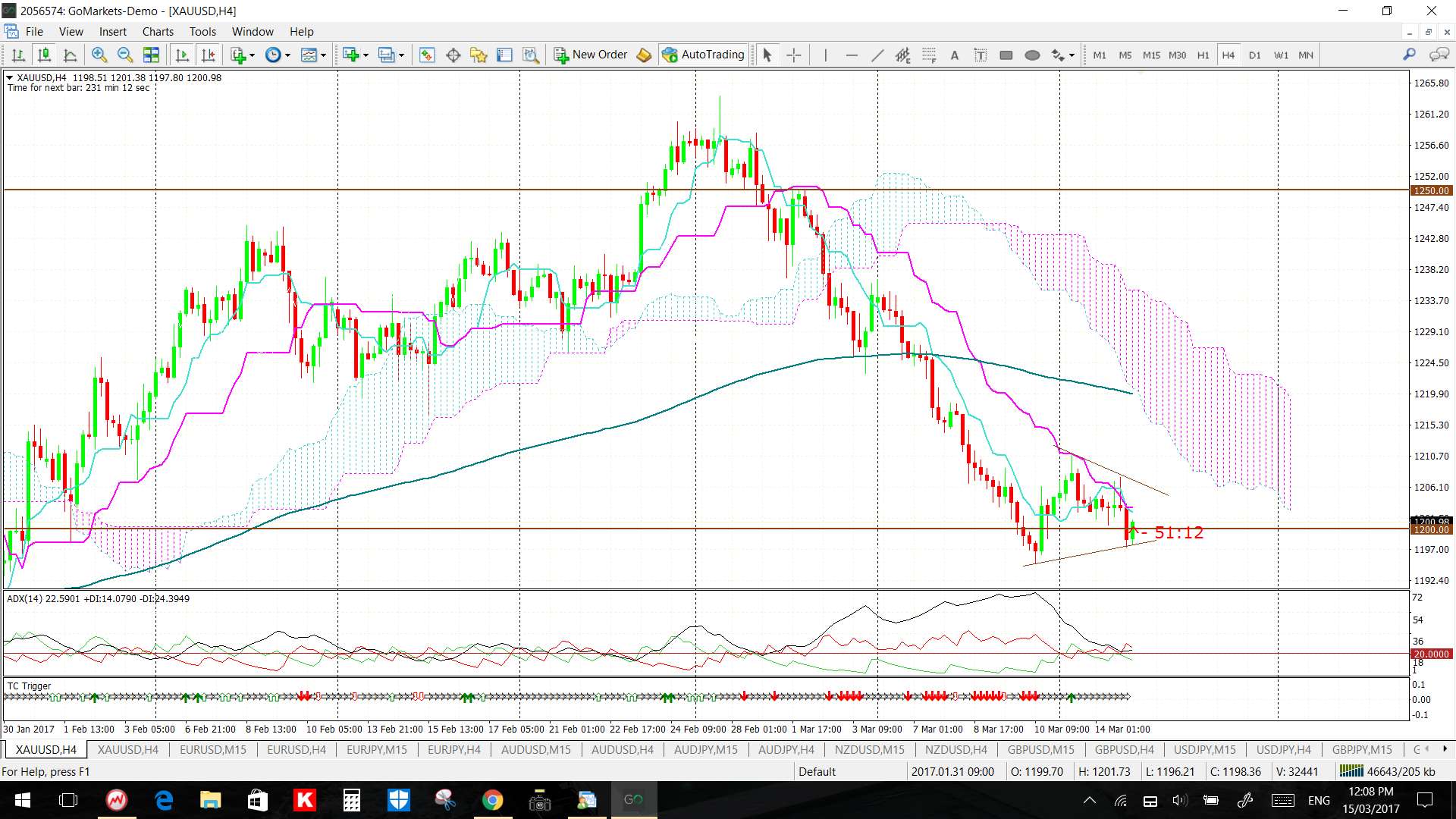The width and height of the screenshot is (1456, 819).
Task: Toggle chart auto scroll
Action: (182, 55)
